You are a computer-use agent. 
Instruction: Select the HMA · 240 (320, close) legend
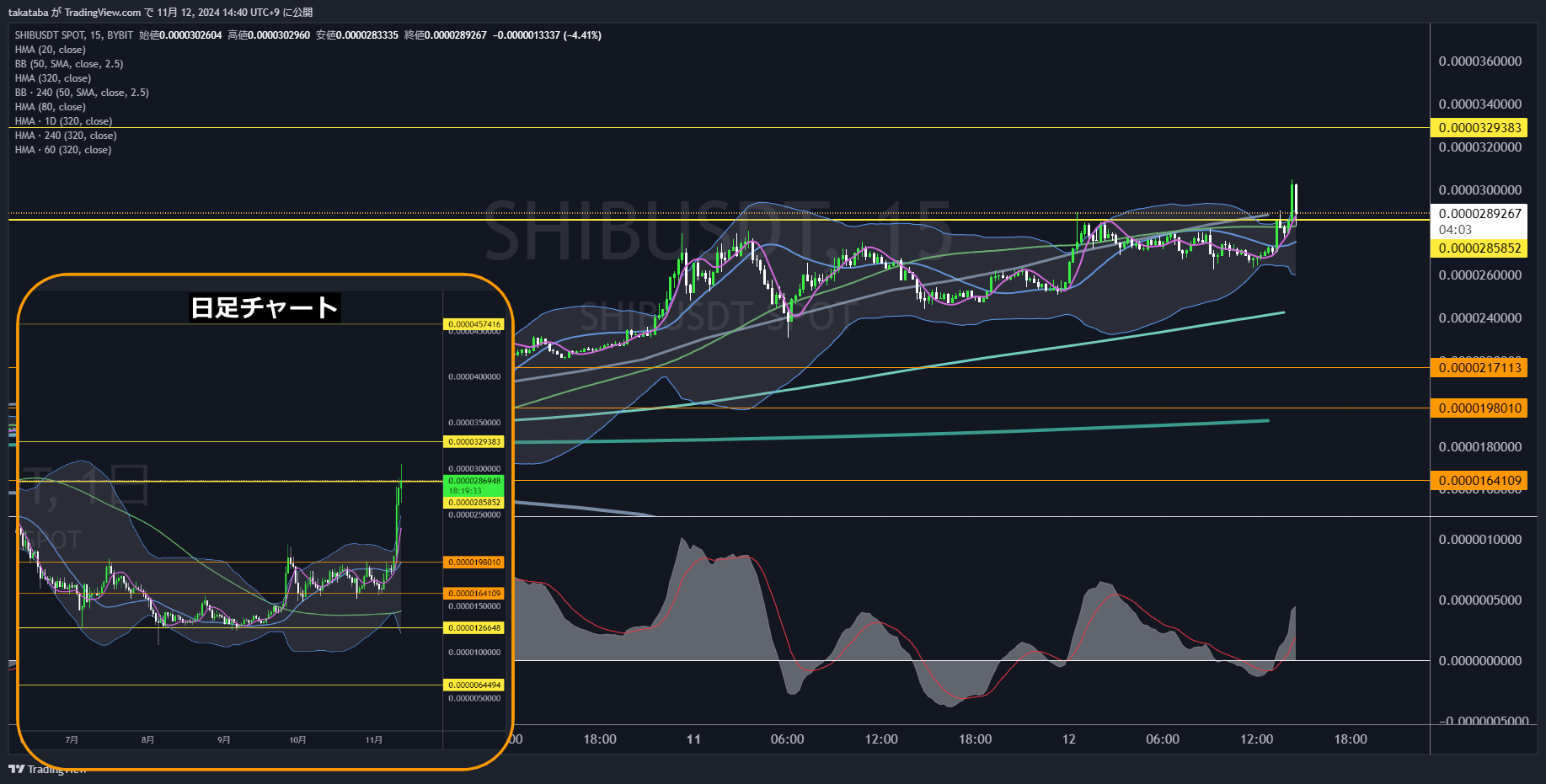click(x=66, y=136)
